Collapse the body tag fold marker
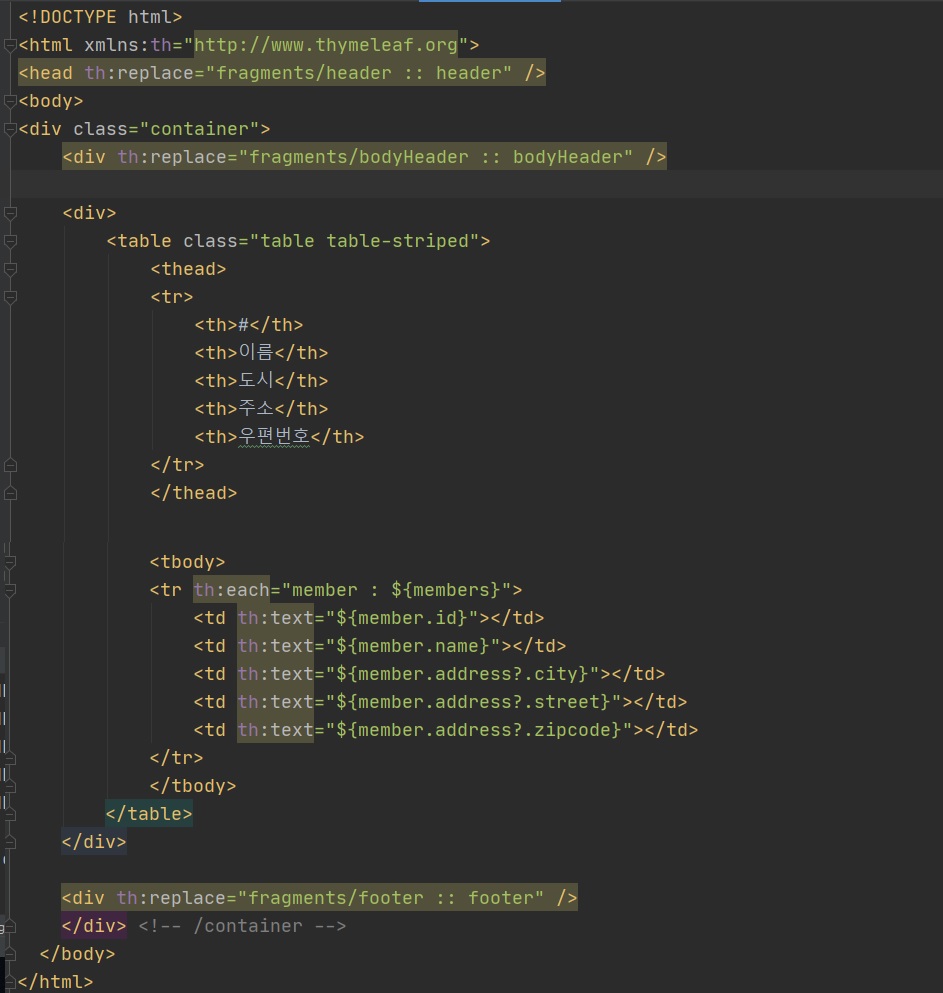The height and width of the screenshot is (993, 943). [9, 101]
